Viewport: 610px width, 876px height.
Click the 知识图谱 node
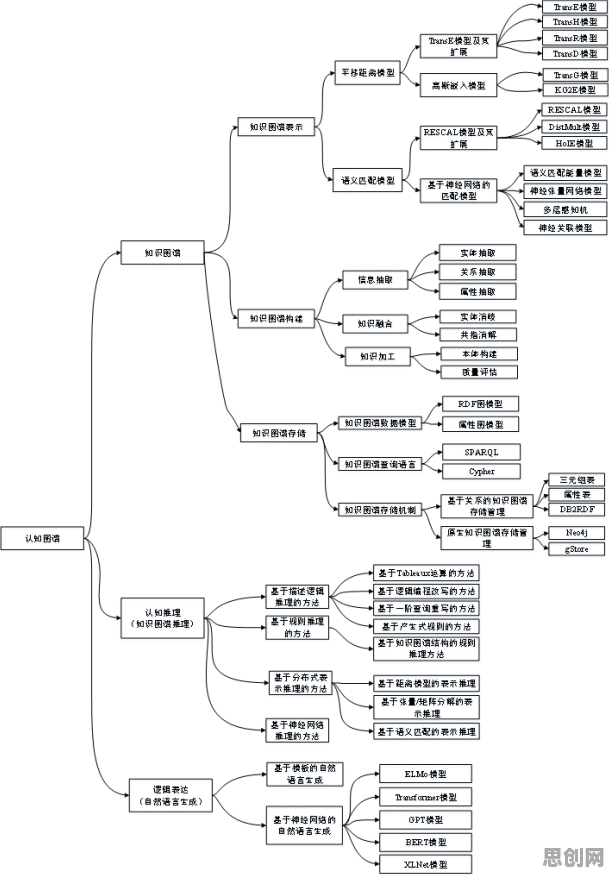[163, 253]
